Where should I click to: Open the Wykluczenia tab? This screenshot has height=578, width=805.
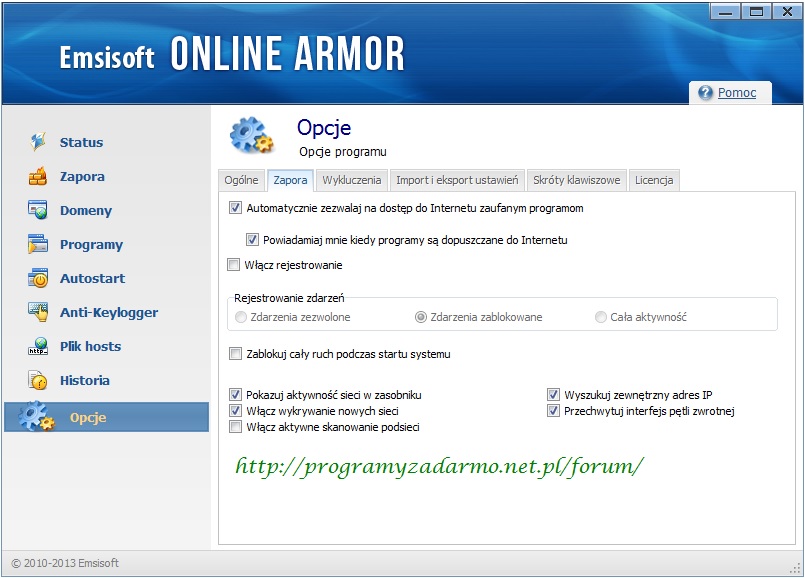pos(351,181)
